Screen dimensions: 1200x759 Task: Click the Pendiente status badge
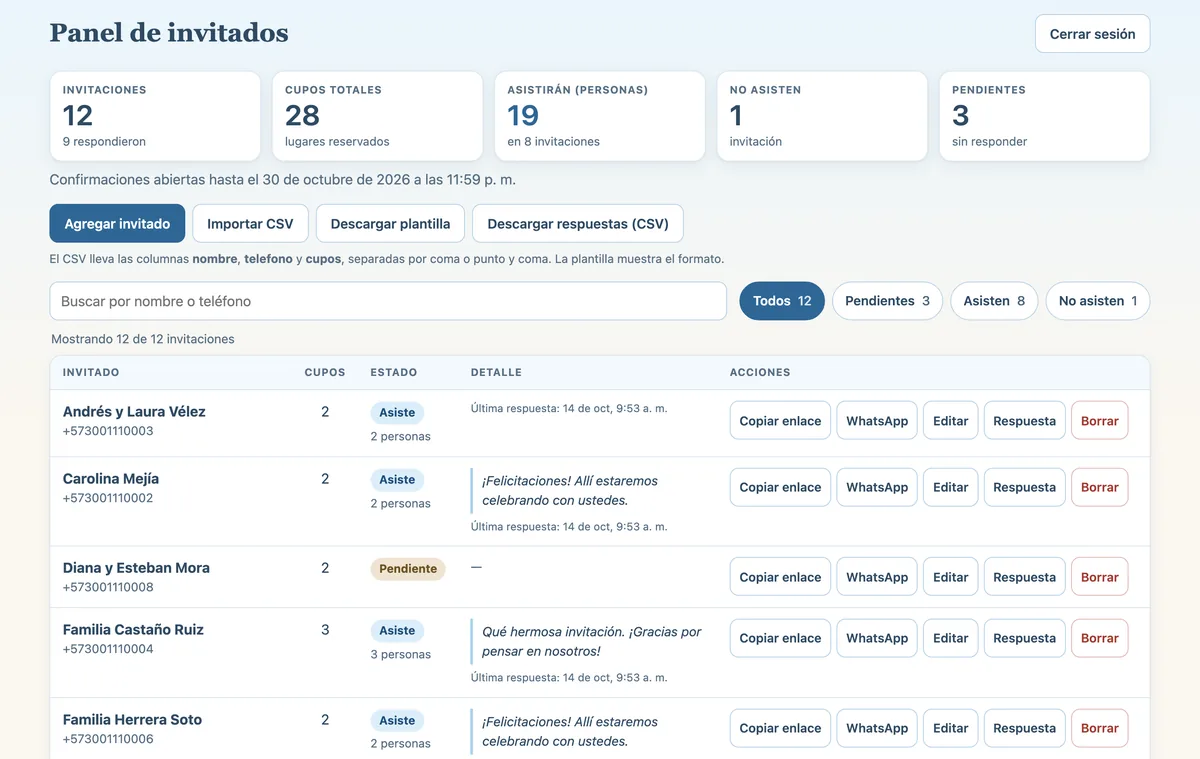(x=408, y=569)
